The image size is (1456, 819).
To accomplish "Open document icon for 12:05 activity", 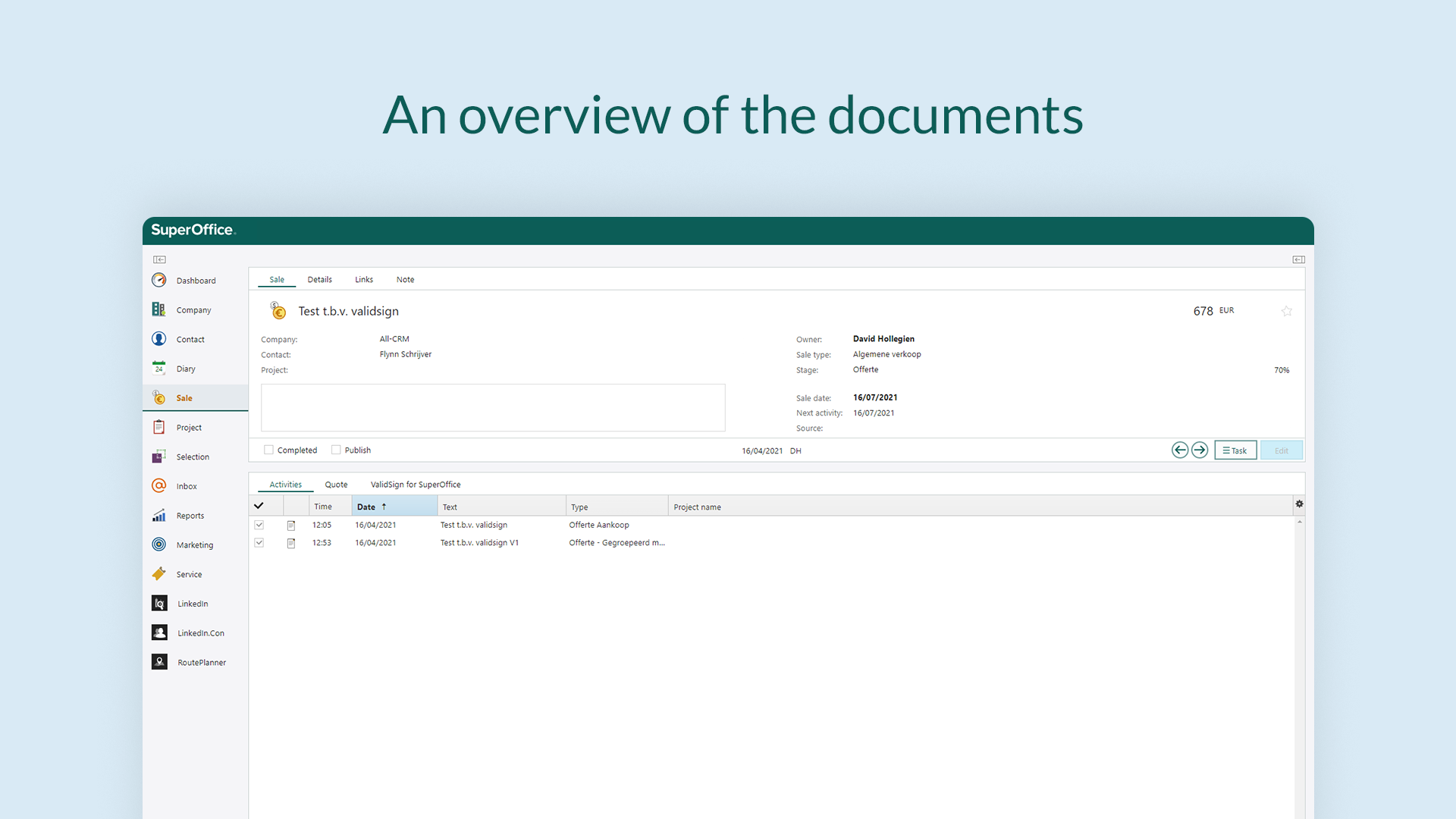I will point(291,525).
